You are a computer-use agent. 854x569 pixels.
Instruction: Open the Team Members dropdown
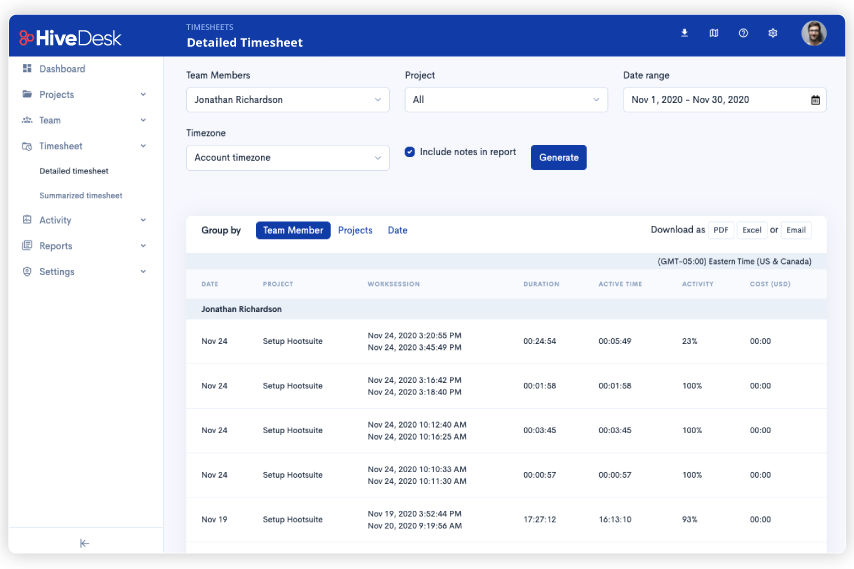[288, 100]
